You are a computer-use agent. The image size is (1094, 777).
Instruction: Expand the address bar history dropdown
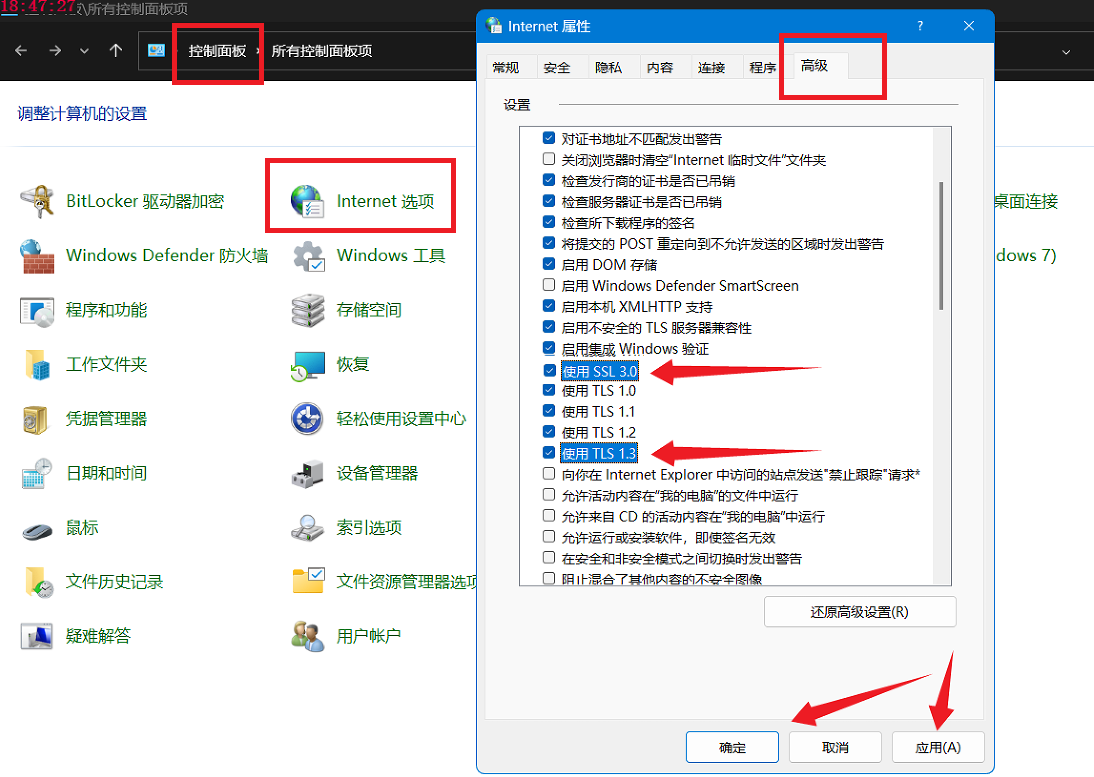(x=1065, y=52)
